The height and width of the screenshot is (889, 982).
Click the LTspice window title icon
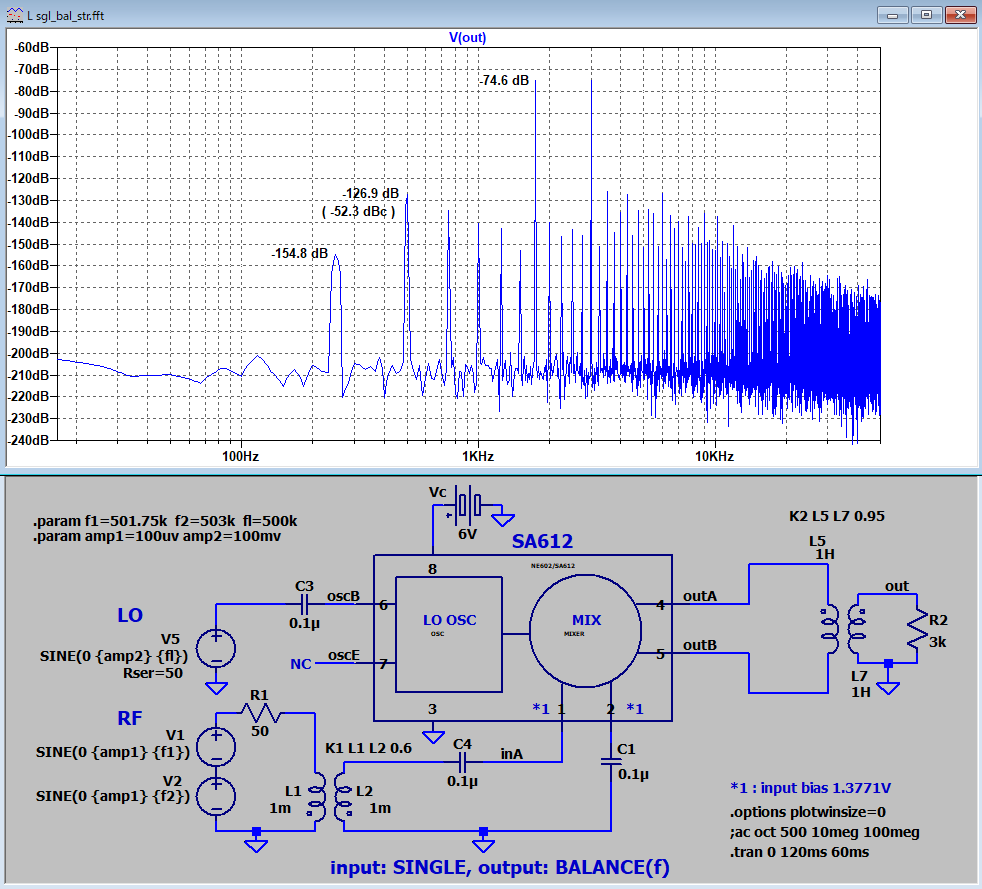click(x=15, y=15)
